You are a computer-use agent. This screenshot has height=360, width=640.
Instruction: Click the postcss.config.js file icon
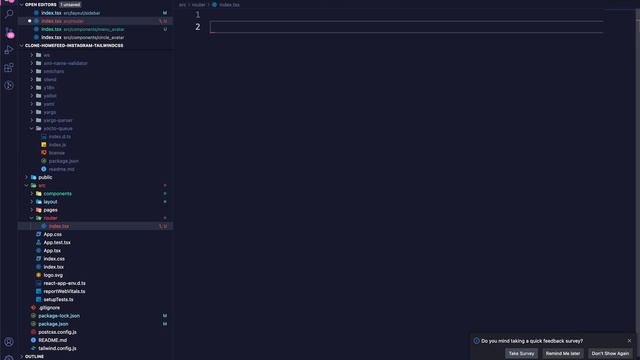[33, 332]
